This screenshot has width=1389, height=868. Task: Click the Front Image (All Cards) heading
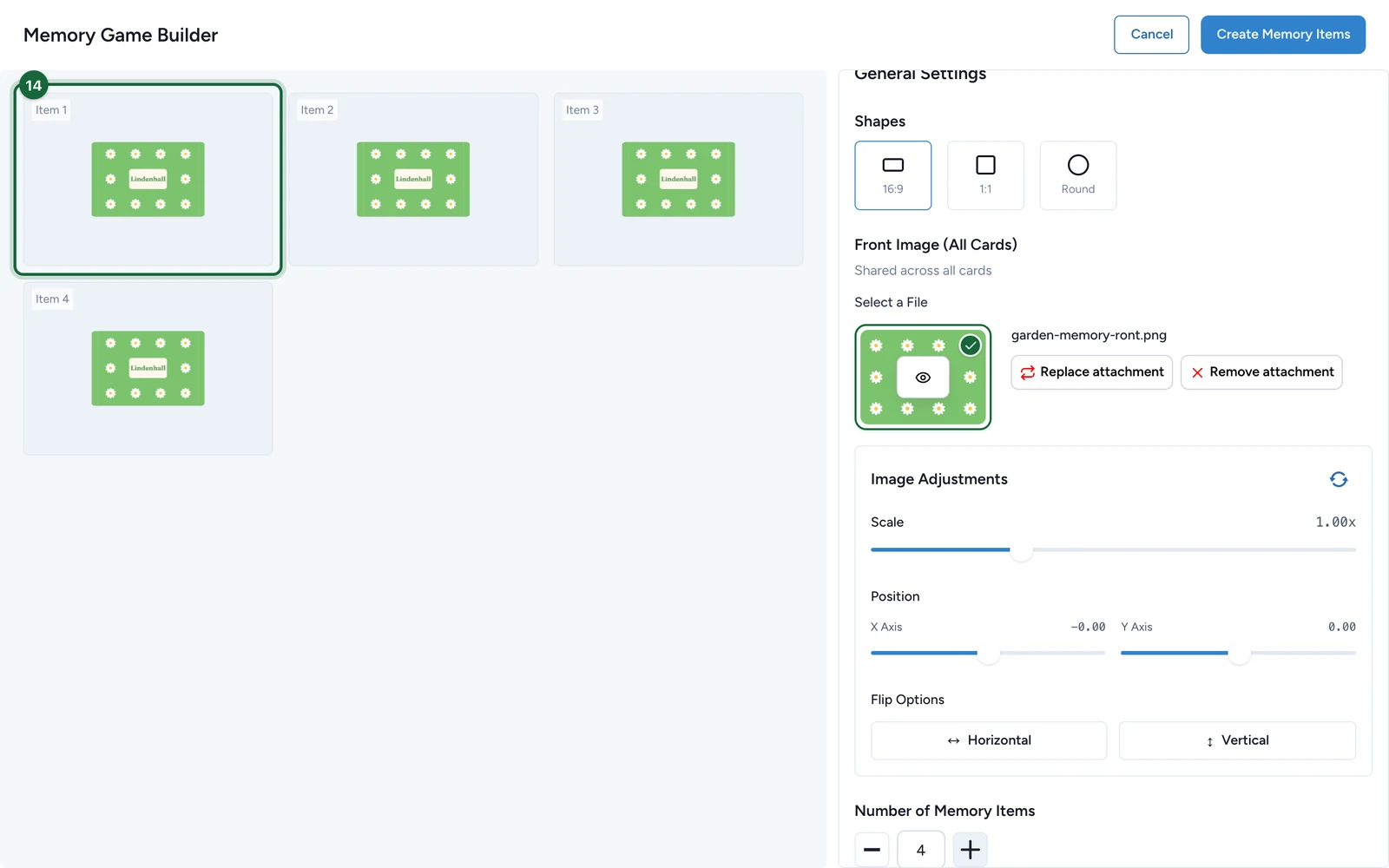tap(936, 245)
